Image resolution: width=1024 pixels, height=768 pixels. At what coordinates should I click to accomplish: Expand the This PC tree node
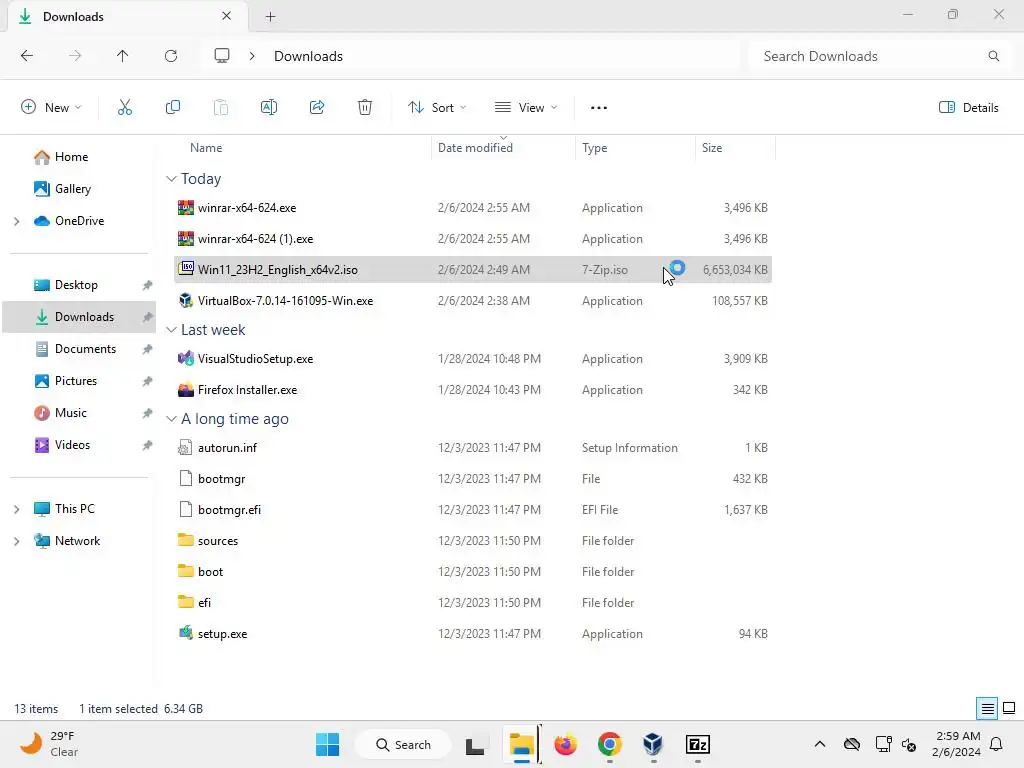point(17,509)
